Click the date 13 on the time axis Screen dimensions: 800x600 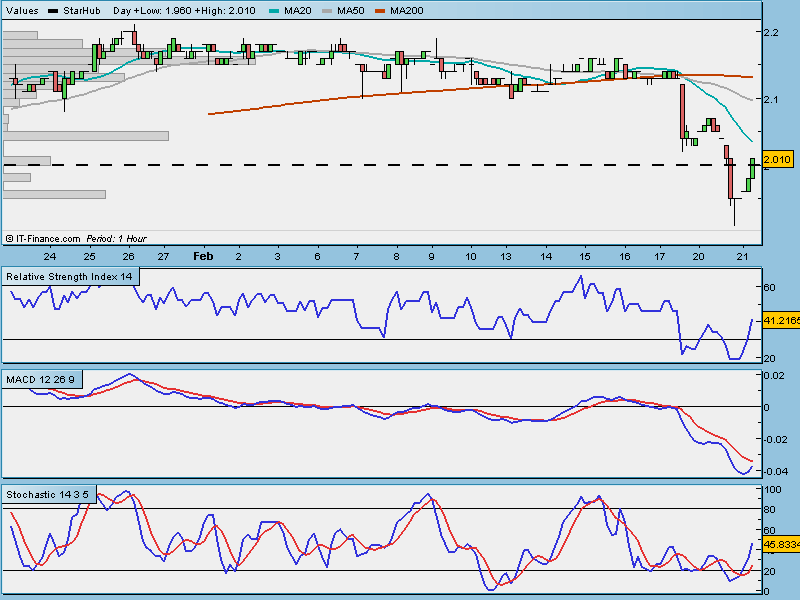506,256
